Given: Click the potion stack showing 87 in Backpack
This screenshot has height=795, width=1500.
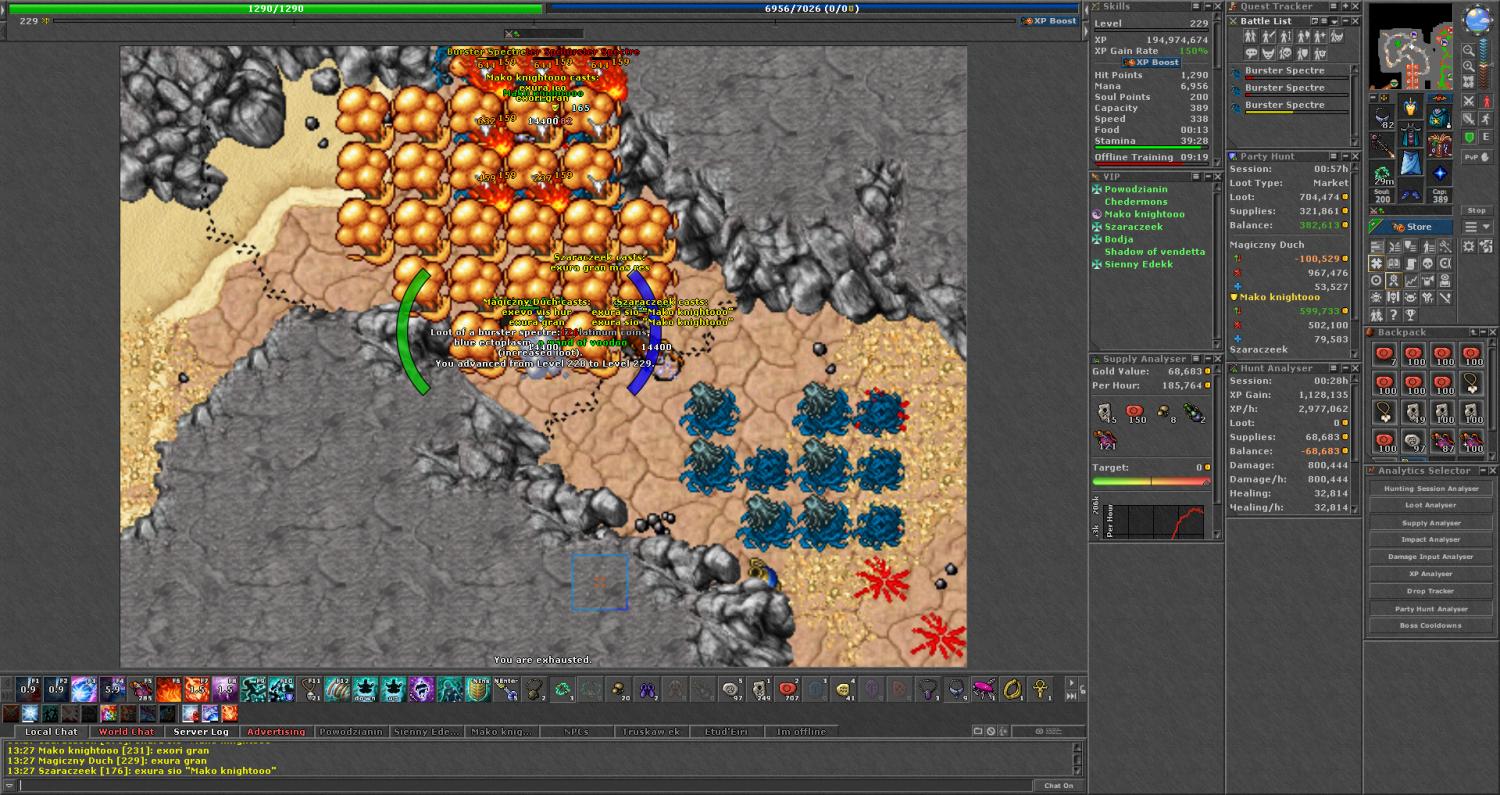Looking at the screenshot, I should click(x=1442, y=441).
